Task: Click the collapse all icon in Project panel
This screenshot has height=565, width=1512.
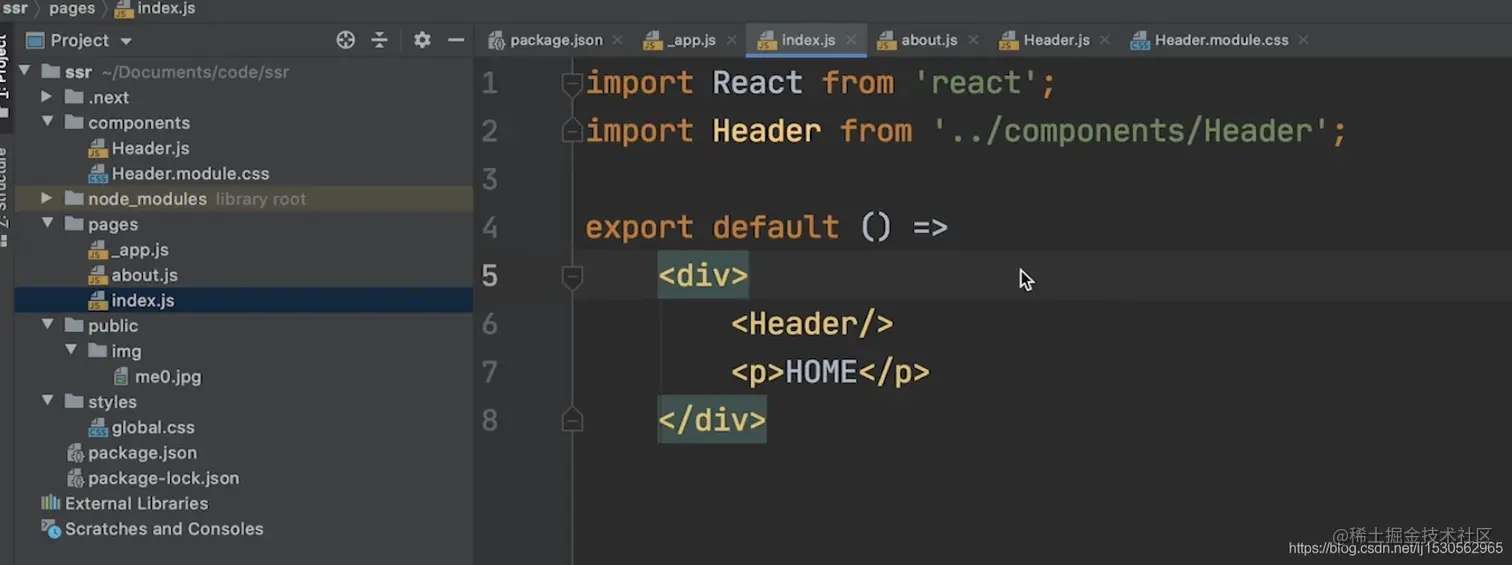Action: pyautogui.click(x=379, y=40)
